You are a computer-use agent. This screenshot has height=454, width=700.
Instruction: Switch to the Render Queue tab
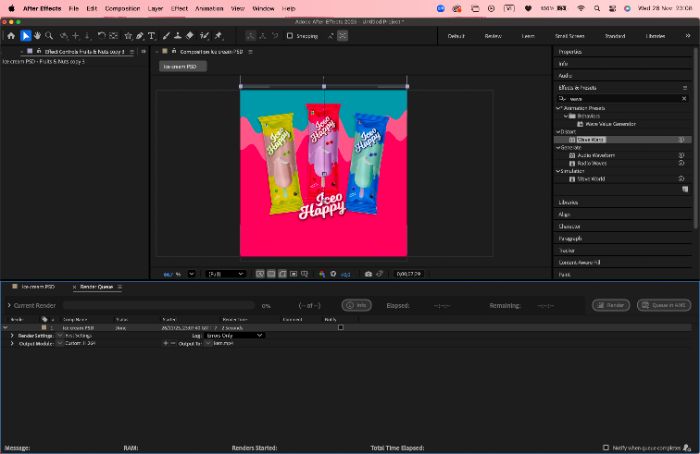coord(96,287)
